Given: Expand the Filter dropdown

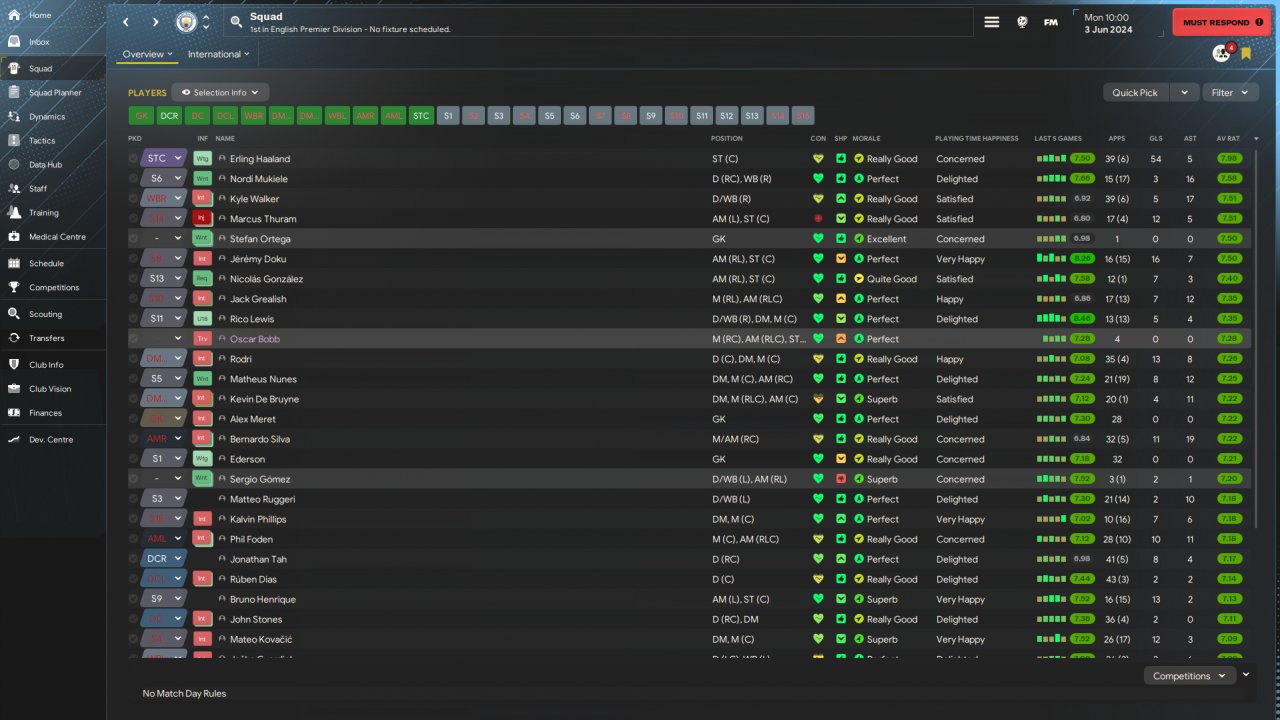Looking at the screenshot, I should [x=1230, y=92].
